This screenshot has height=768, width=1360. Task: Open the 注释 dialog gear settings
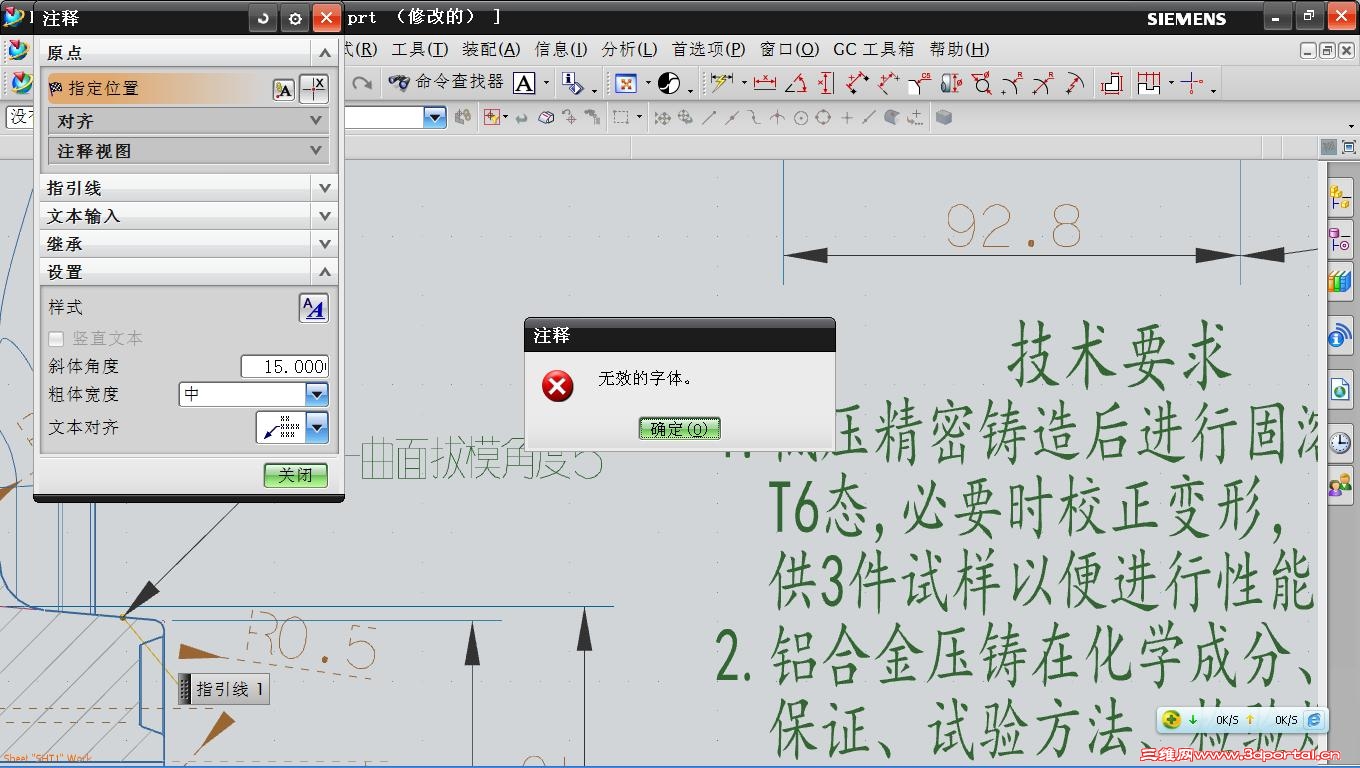click(x=294, y=18)
